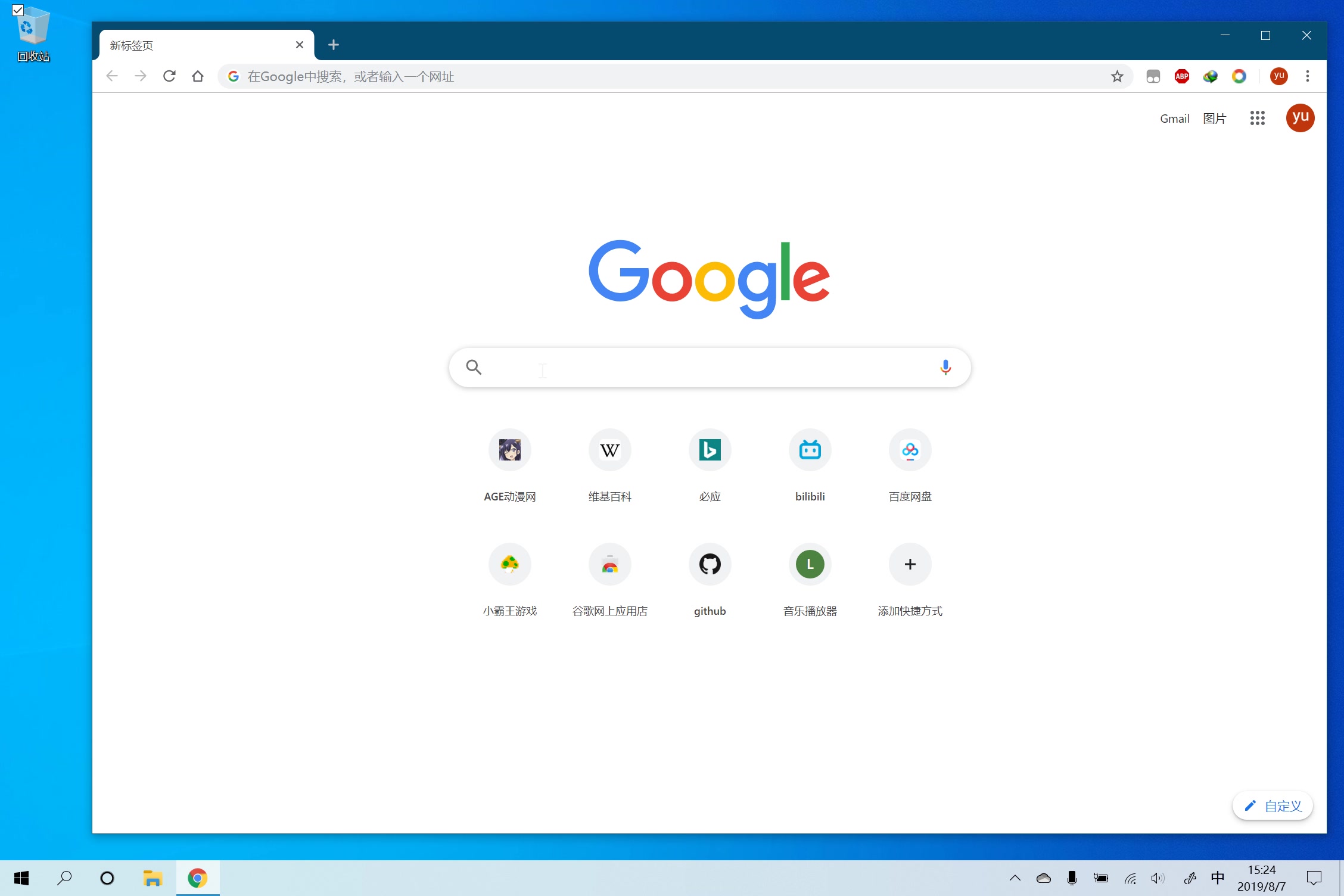Click the microphone tray icon
This screenshot has height=896, width=1344.
[1072, 878]
